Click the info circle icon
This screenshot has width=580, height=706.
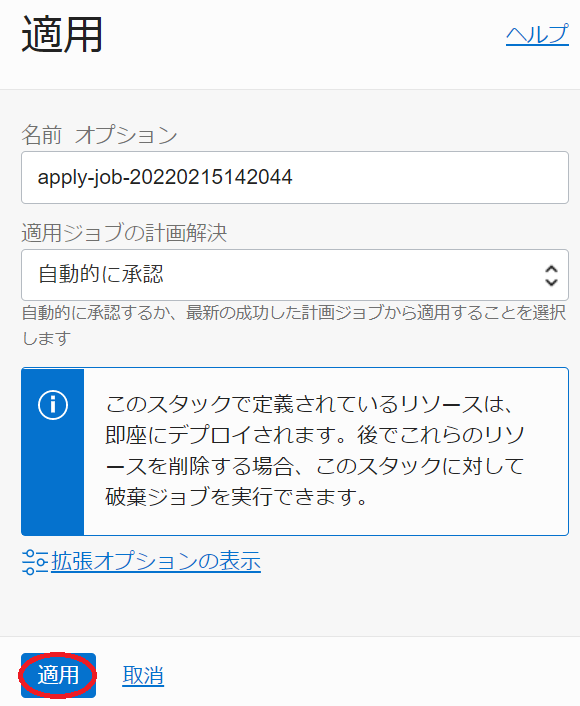(x=53, y=405)
